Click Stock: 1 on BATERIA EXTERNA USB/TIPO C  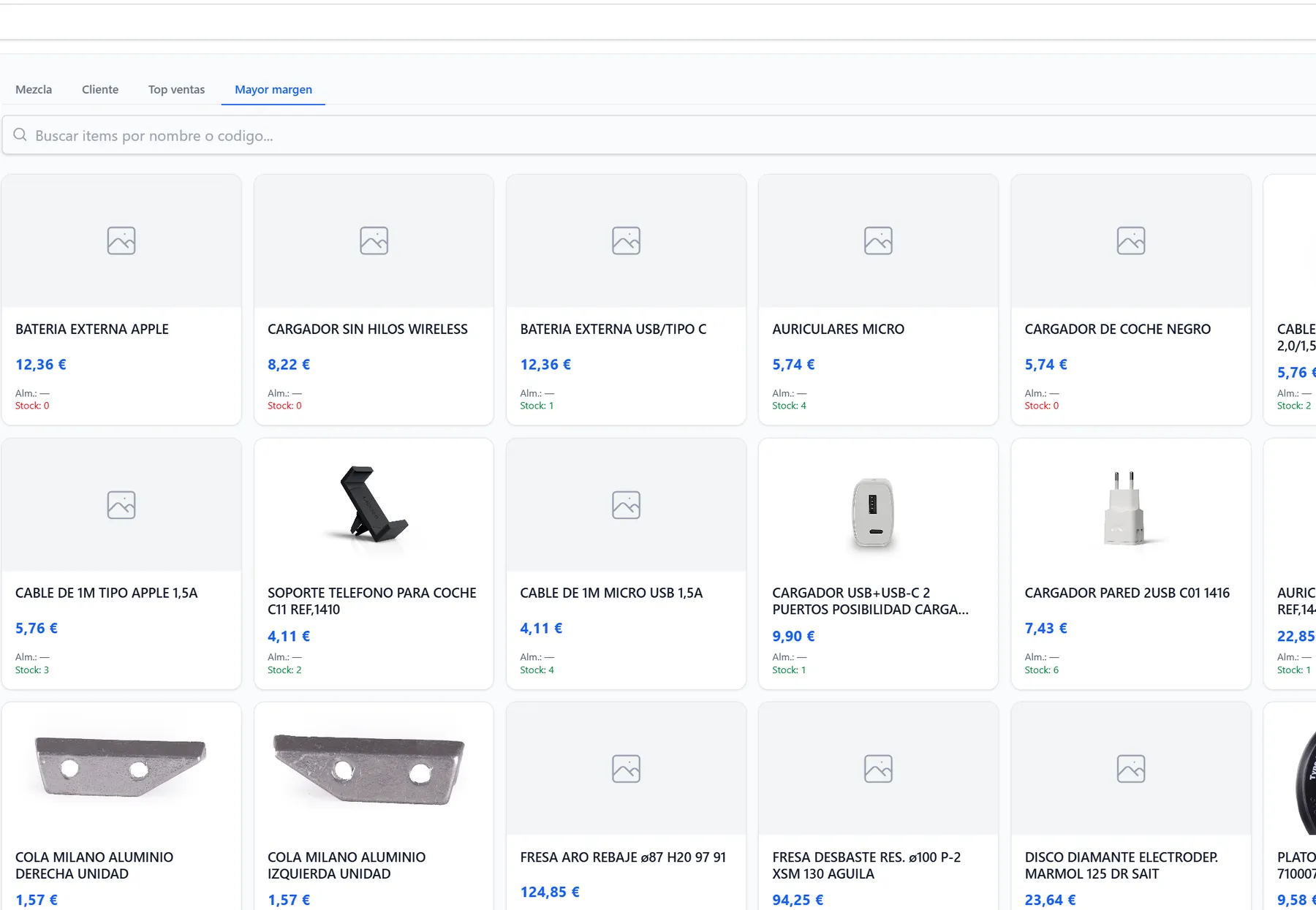point(537,406)
